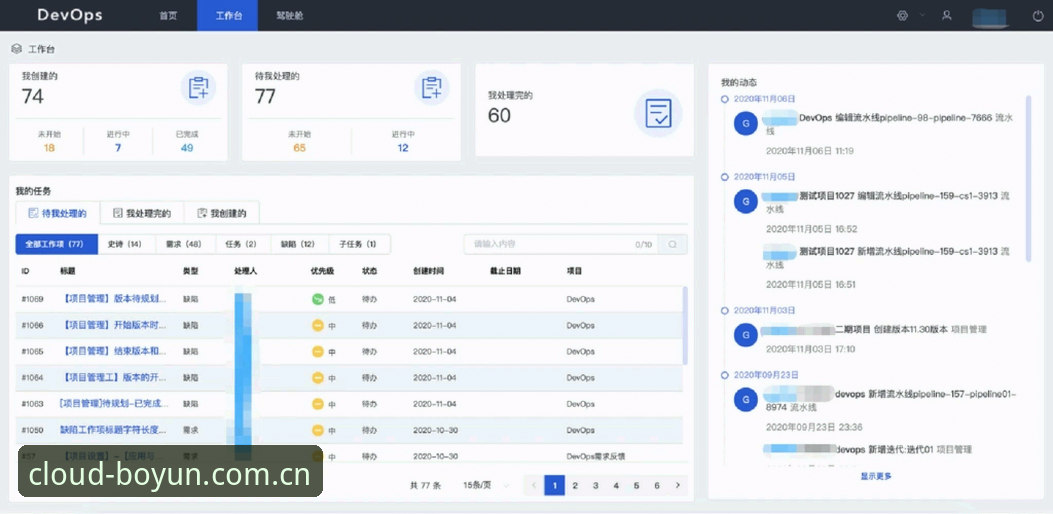
Task: Click low priority icon in row #1069
Action: click(x=318, y=299)
